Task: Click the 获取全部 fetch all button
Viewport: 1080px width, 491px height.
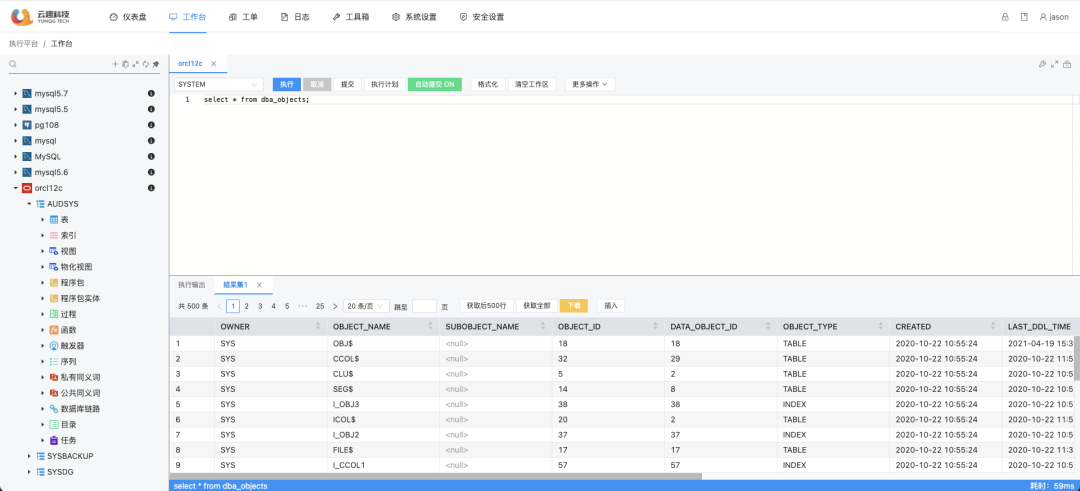Action: 537,306
